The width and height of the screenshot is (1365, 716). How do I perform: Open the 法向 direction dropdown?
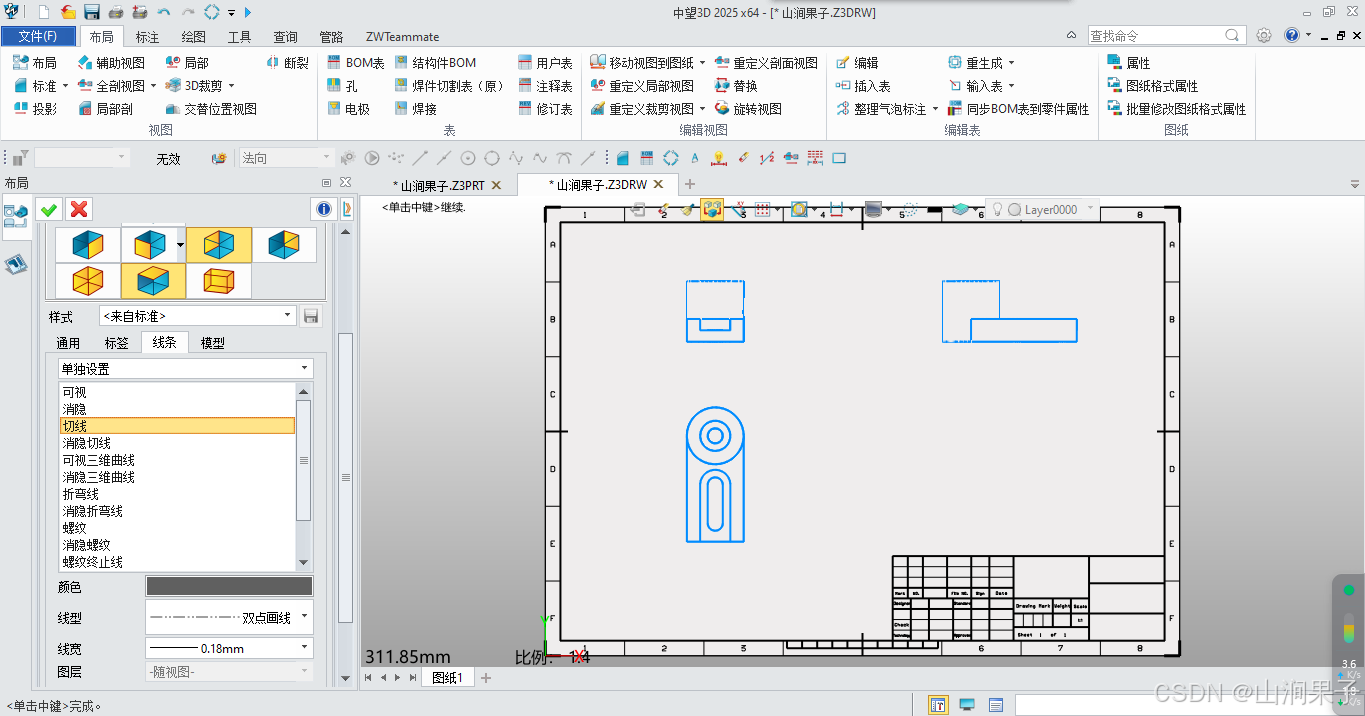pyautogui.click(x=286, y=158)
